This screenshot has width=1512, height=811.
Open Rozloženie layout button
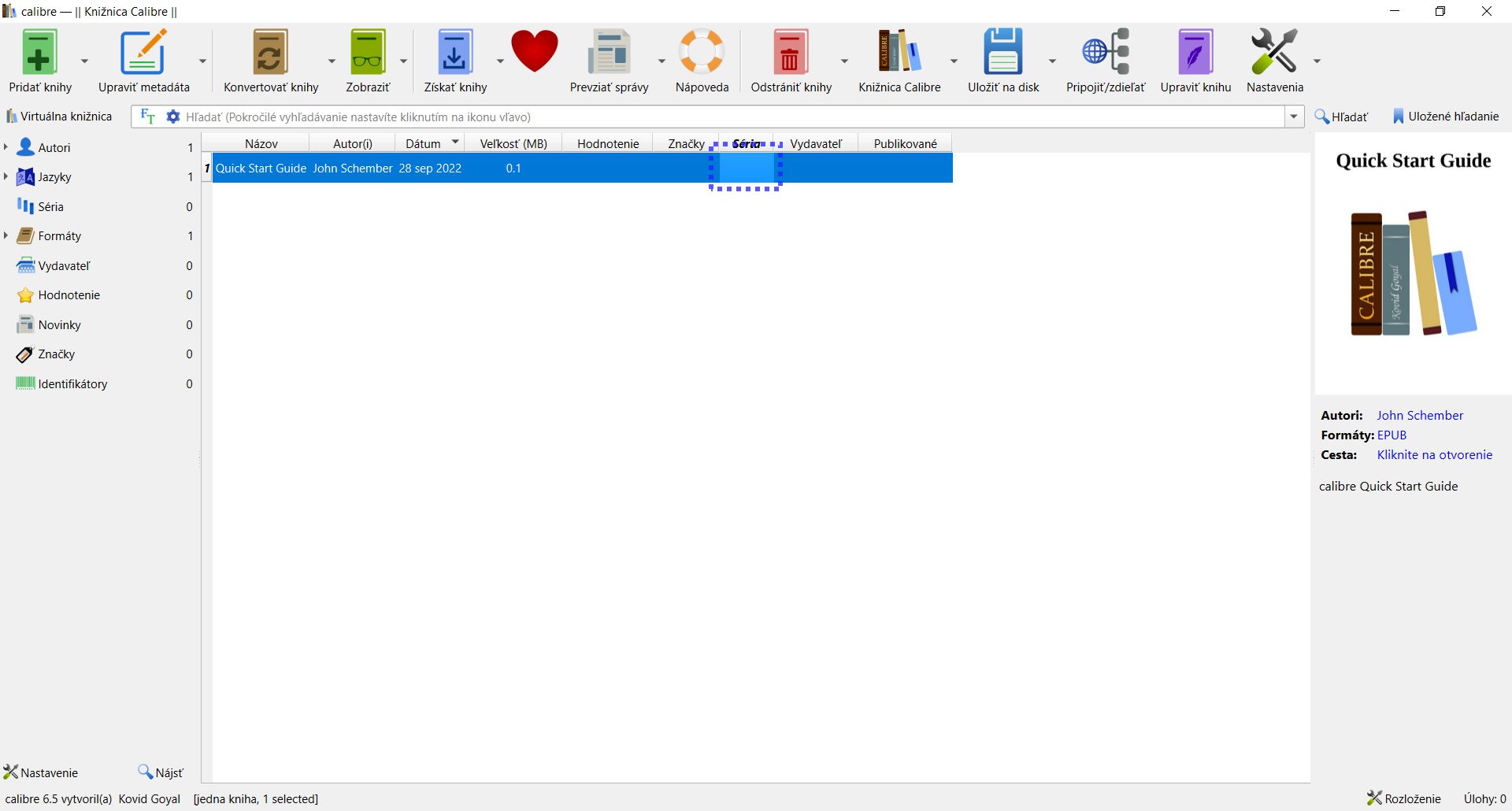click(x=1404, y=798)
